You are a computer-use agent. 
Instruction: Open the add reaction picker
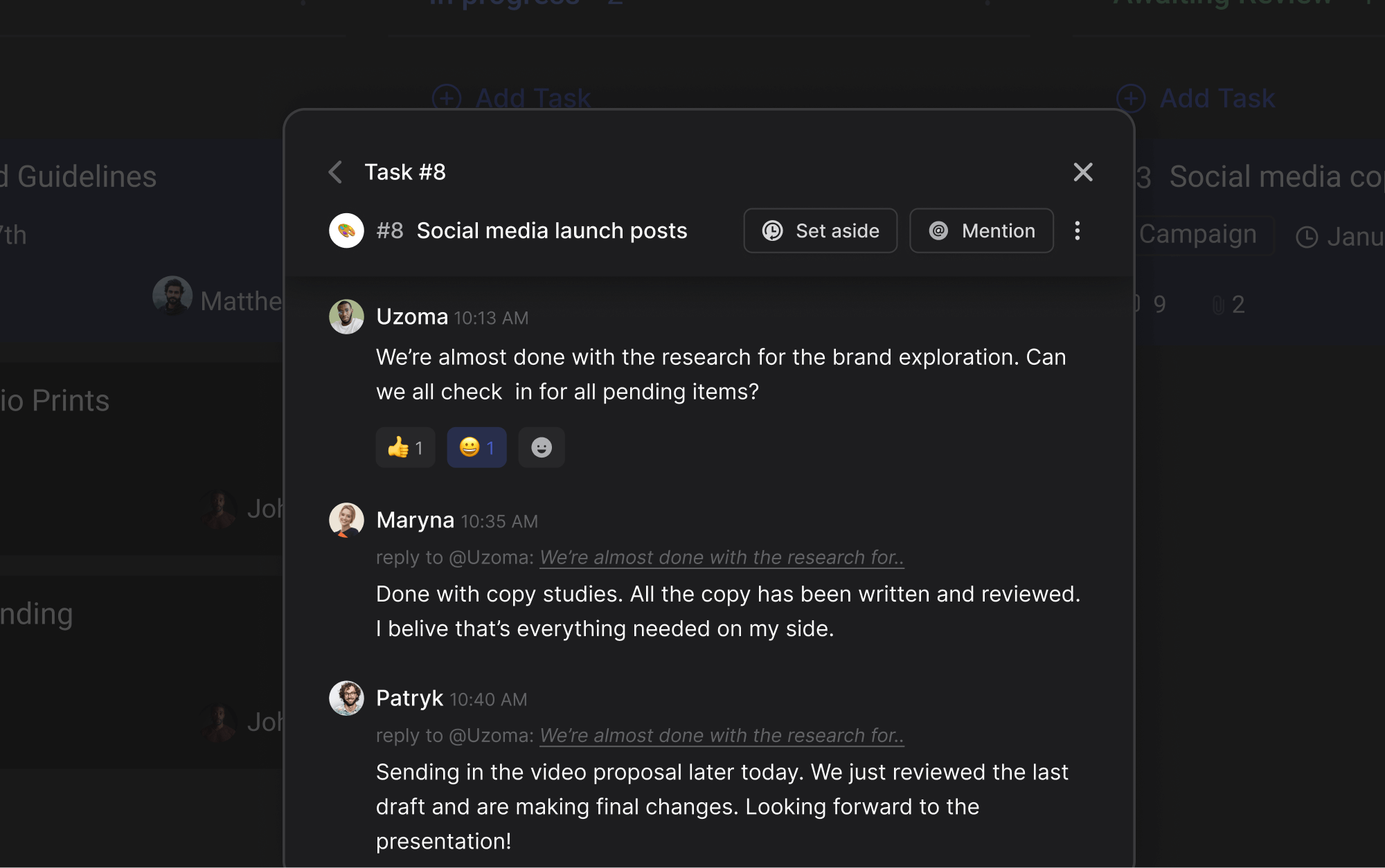point(542,447)
